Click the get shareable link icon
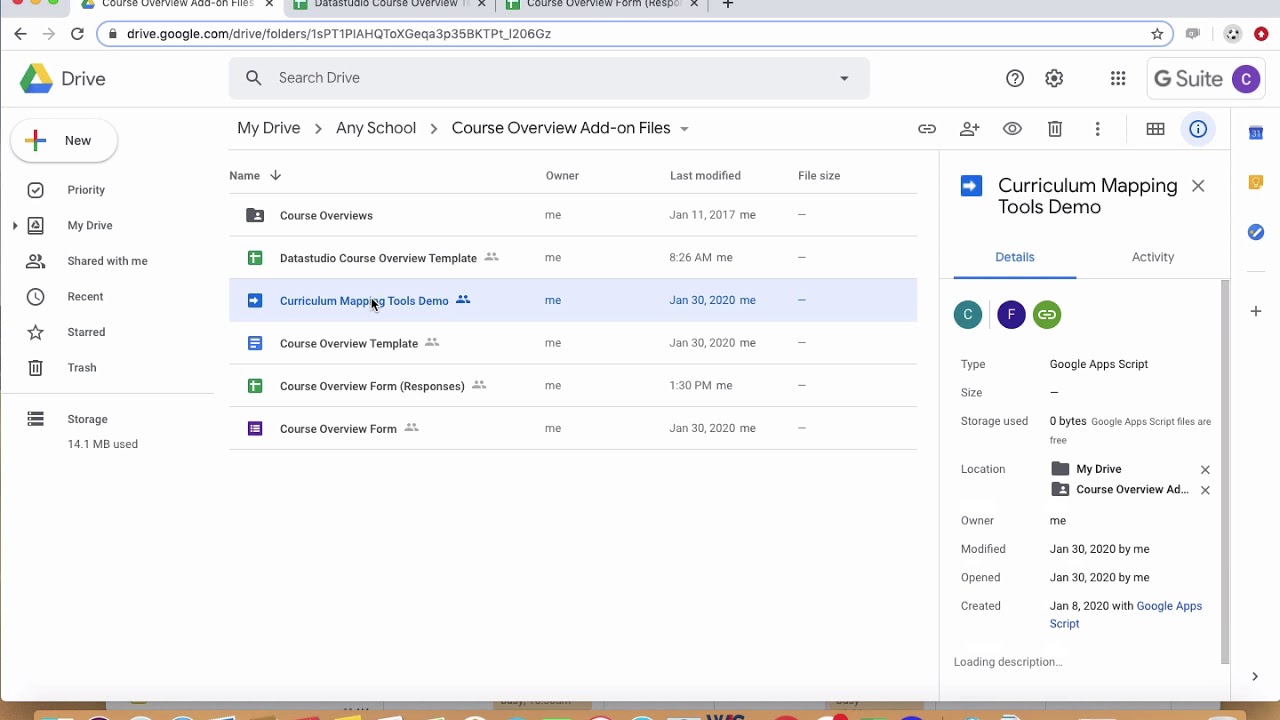 [x=927, y=129]
